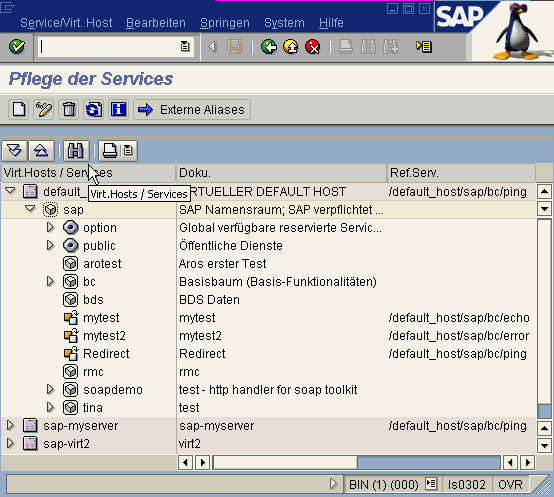Click the status bar expand triangle

(333, 484)
